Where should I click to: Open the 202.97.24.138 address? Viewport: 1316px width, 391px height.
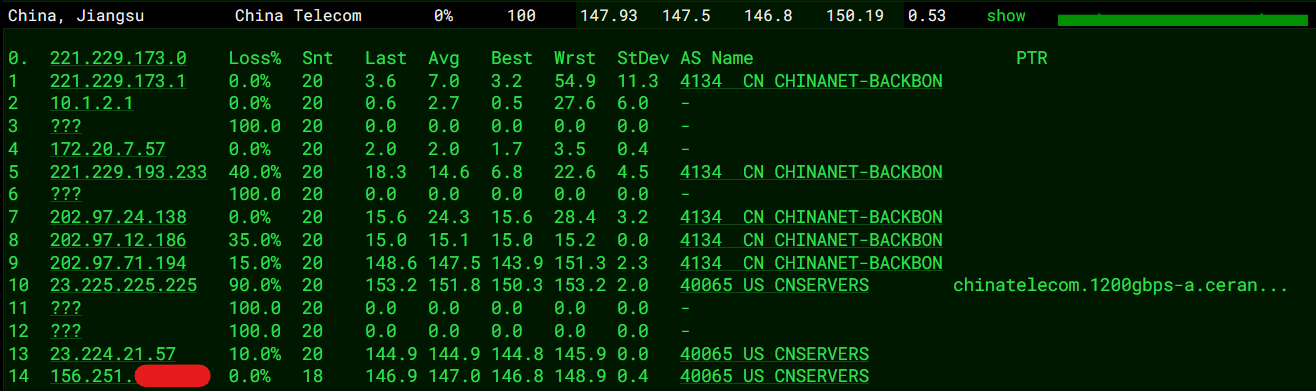(x=118, y=218)
